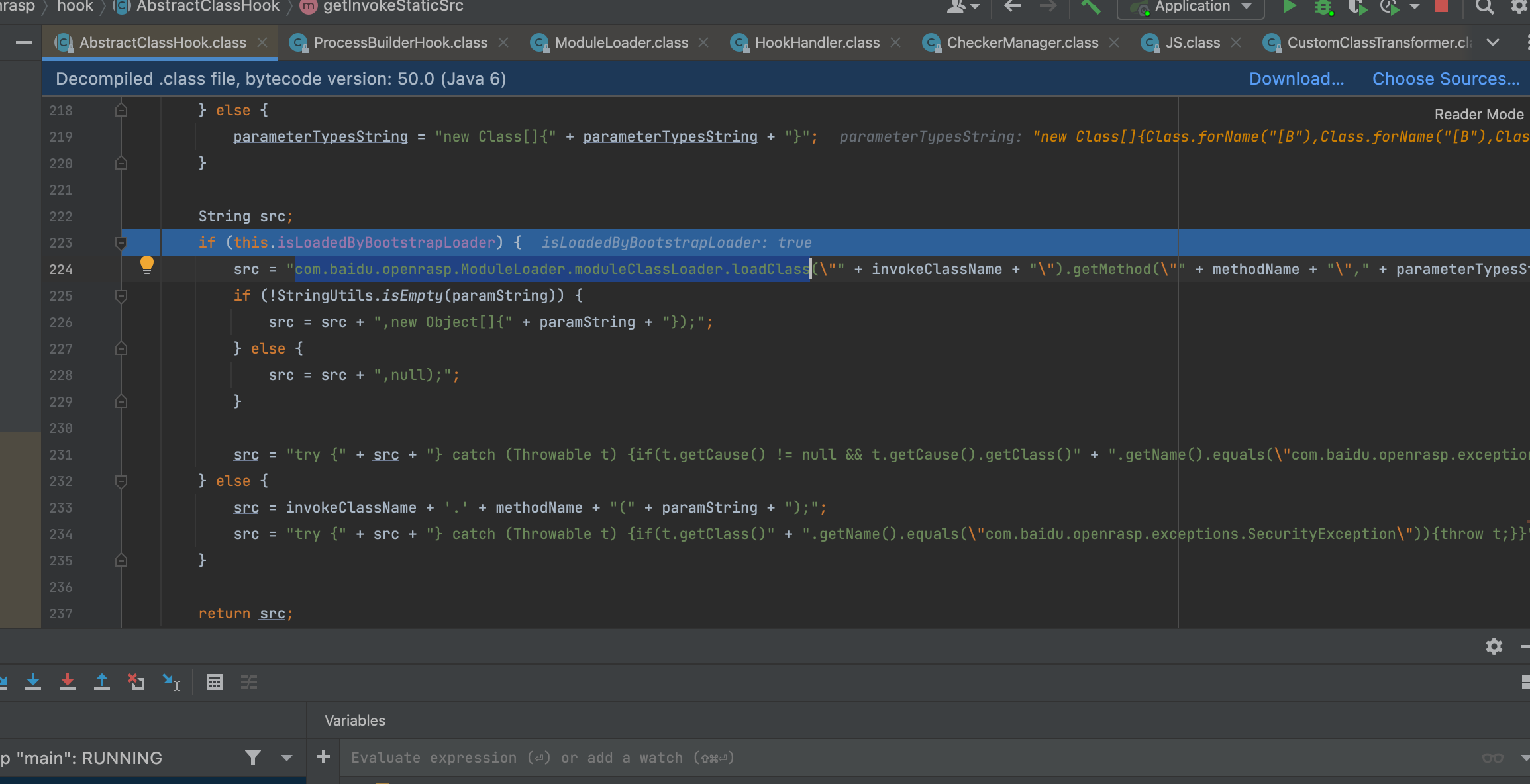This screenshot has width=1530, height=784.
Task: Click the intention lightbulb on line 224
Action: pyautogui.click(x=147, y=266)
